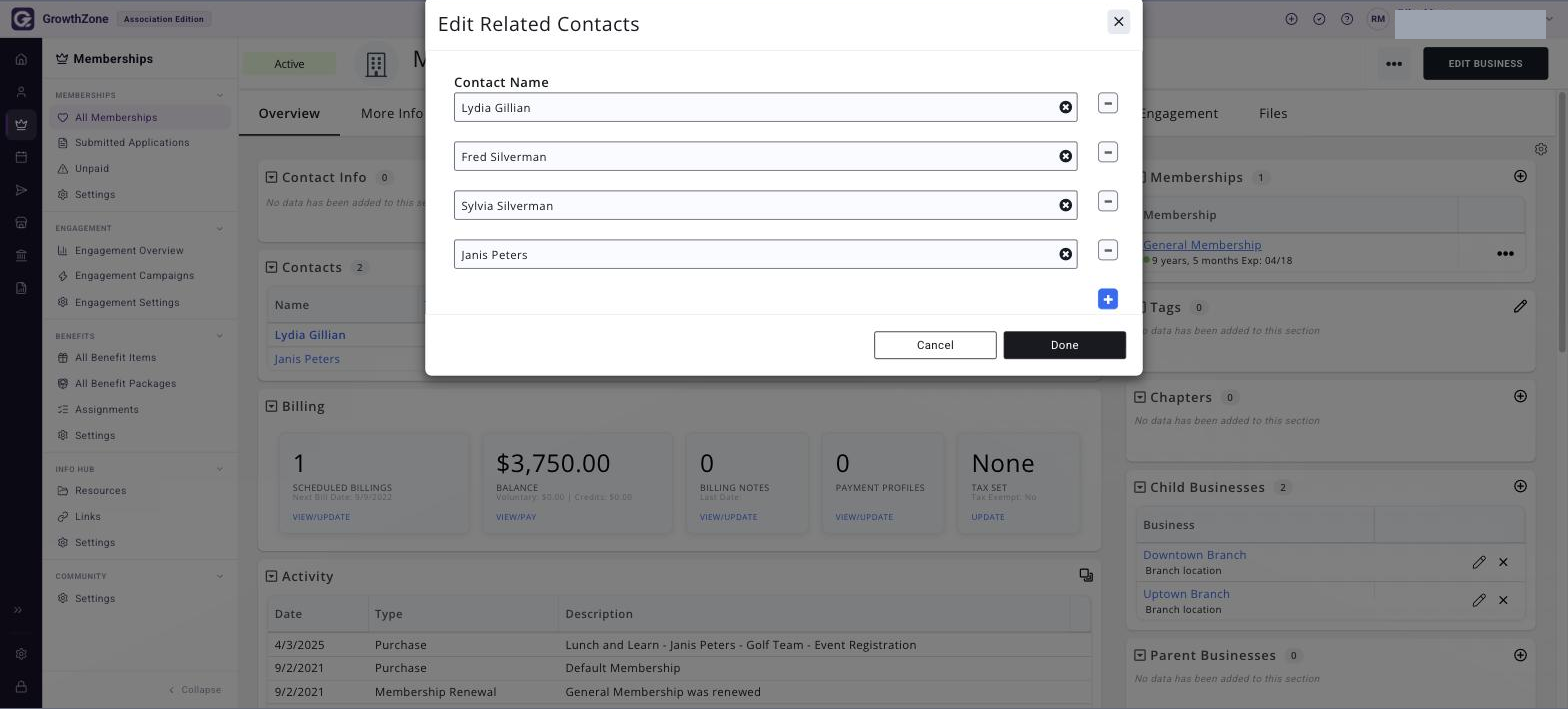The image size is (1568, 709).
Task: Edit Tags with the pencil icon
Action: (x=1520, y=306)
